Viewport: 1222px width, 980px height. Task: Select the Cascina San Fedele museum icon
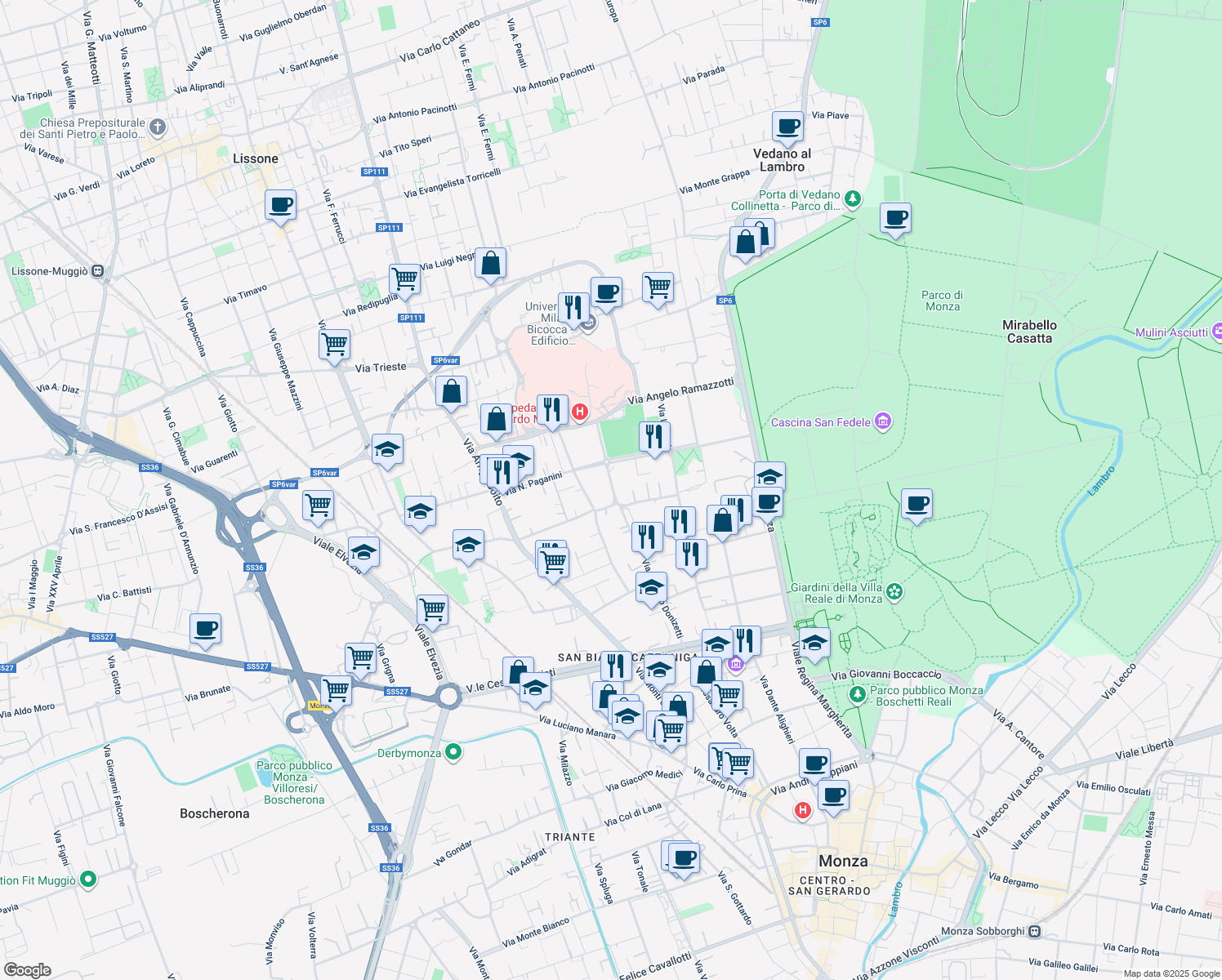point(883,421)
